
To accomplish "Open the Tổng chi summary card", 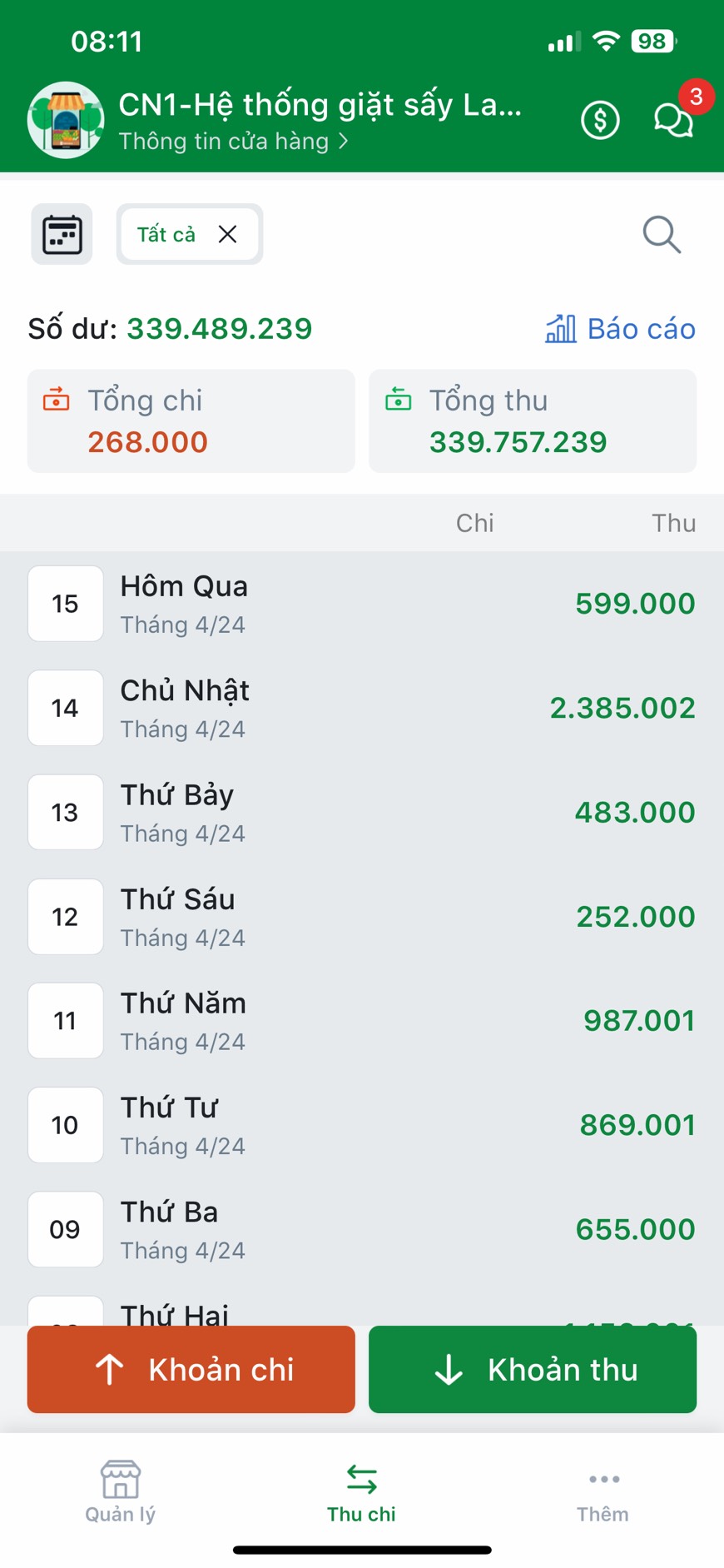I will pyautogui.click(x=191, y=421).
